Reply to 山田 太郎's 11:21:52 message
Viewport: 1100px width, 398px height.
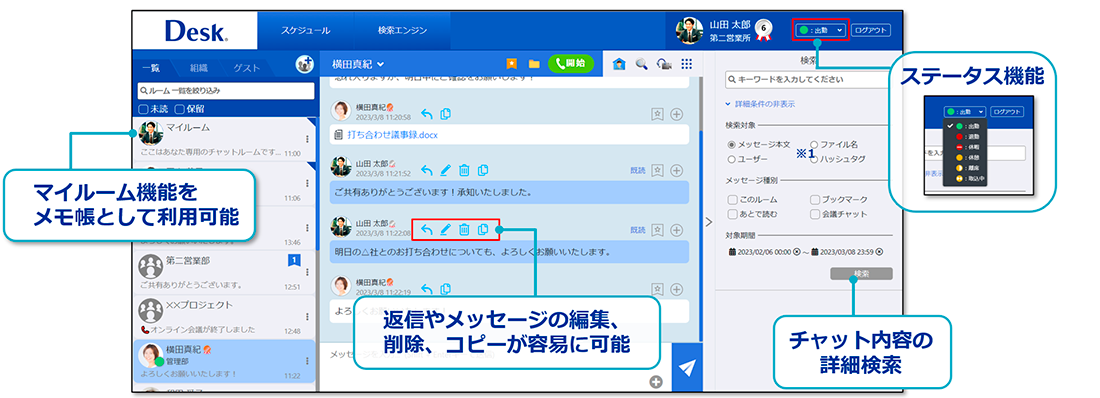(x=426, y=170)
